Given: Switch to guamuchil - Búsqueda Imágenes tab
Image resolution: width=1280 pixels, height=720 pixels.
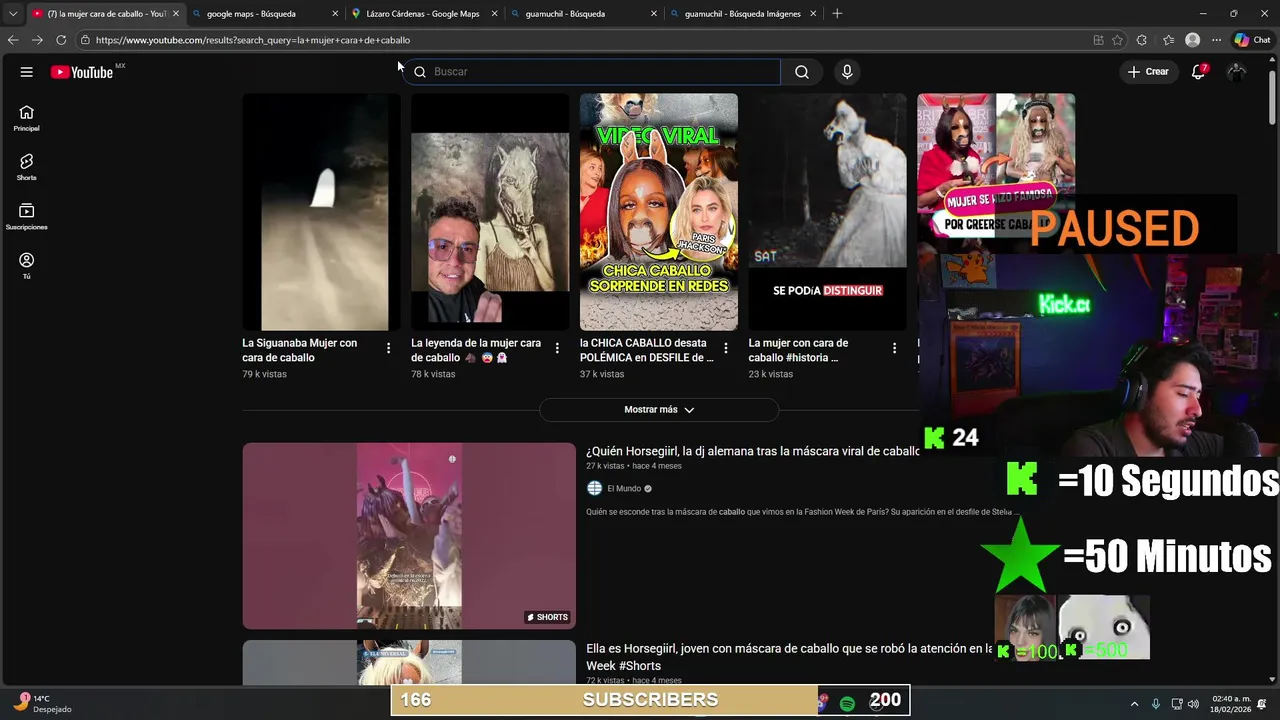Looking at the screenshot, I should click(x=741, y=14).
